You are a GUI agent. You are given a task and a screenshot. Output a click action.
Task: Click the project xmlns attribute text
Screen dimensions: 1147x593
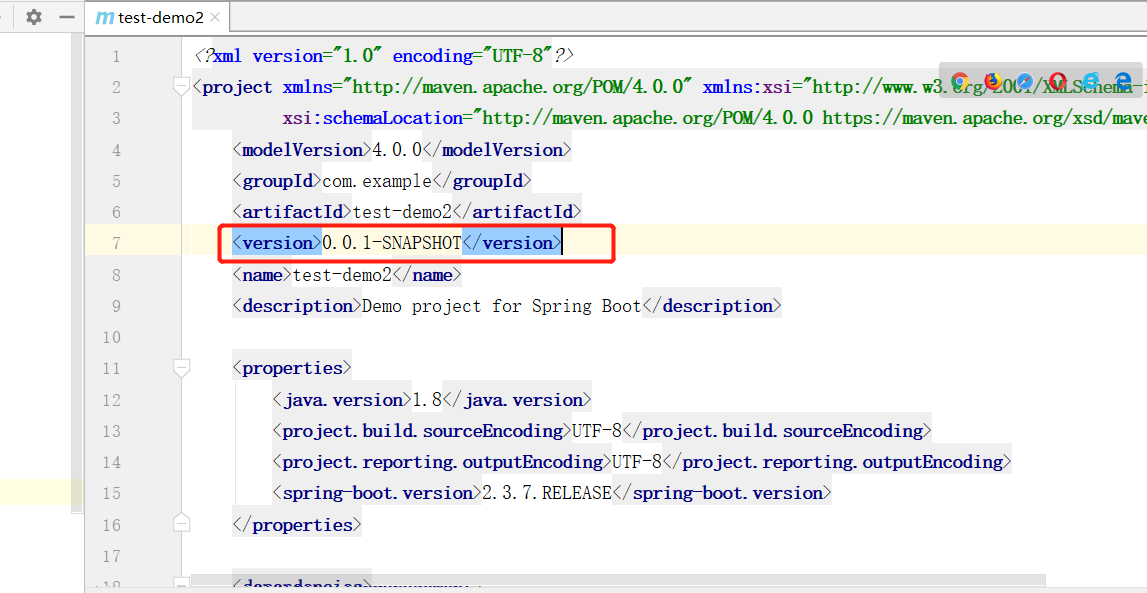tap(487, 88)
